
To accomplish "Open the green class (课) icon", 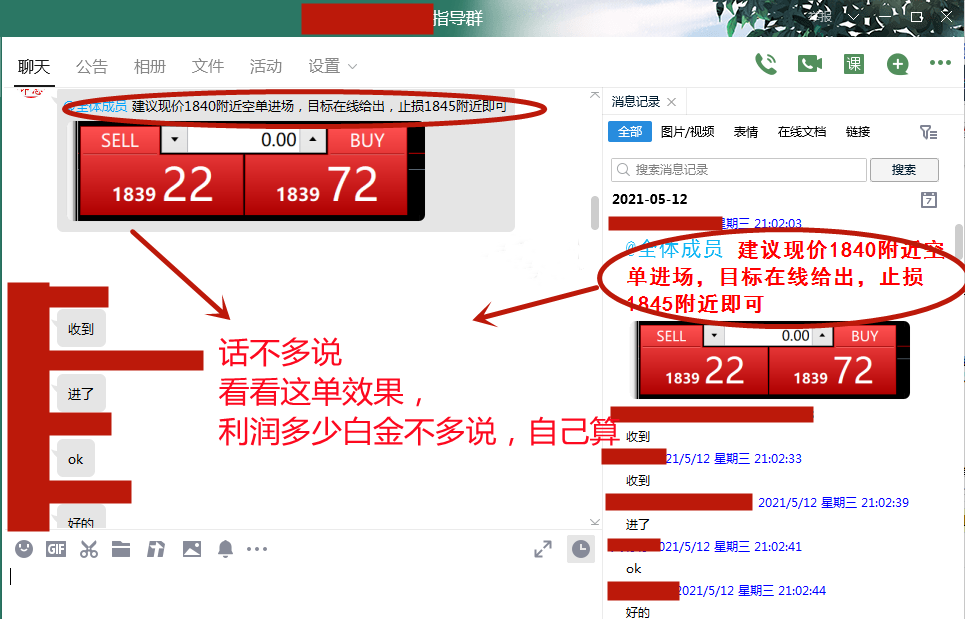I will tap(854, 64).
